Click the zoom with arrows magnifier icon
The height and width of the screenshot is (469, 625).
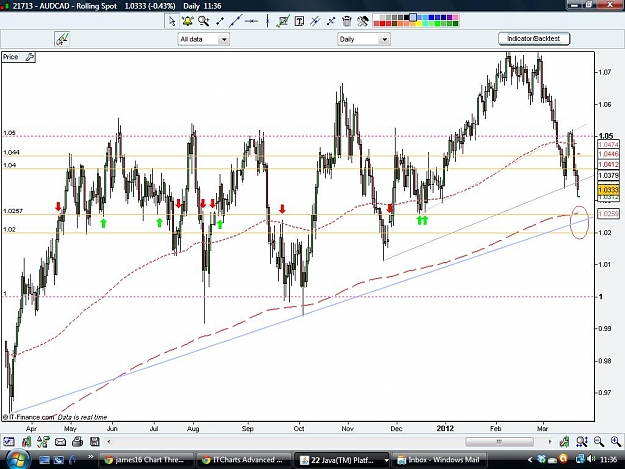582,442
